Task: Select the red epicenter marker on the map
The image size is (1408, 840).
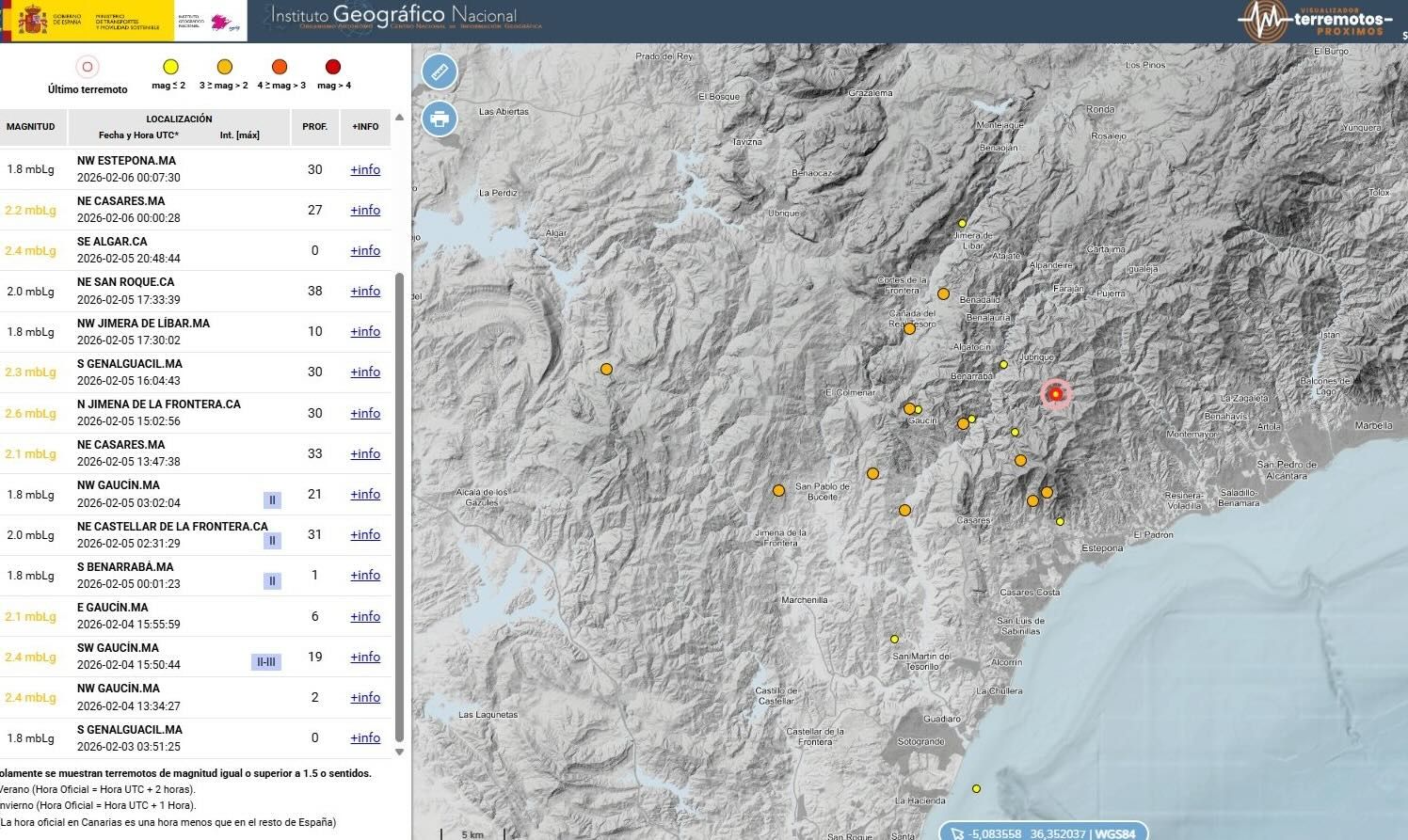Action: click(x=1055, y=394)
